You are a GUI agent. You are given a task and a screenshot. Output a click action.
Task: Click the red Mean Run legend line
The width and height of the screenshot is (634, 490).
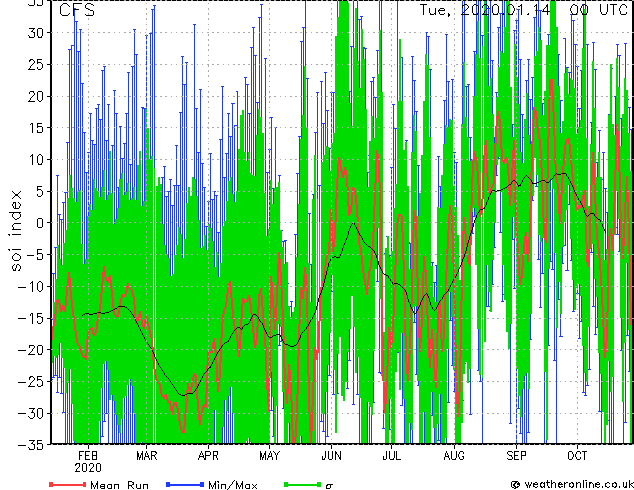(68, 484)
